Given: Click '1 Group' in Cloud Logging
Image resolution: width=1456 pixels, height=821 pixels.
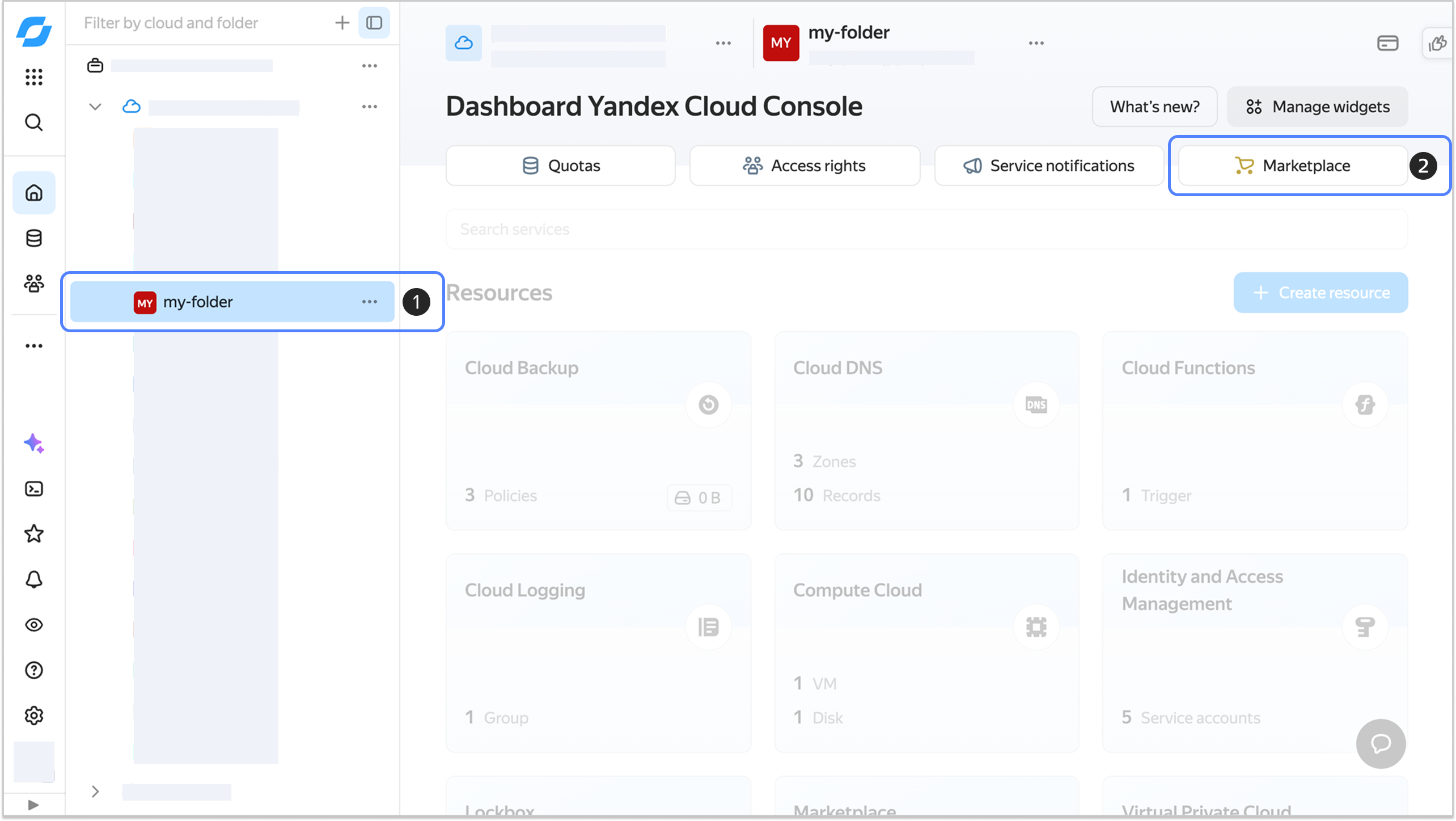Looking at the screenshot, I should click(497, 718).
